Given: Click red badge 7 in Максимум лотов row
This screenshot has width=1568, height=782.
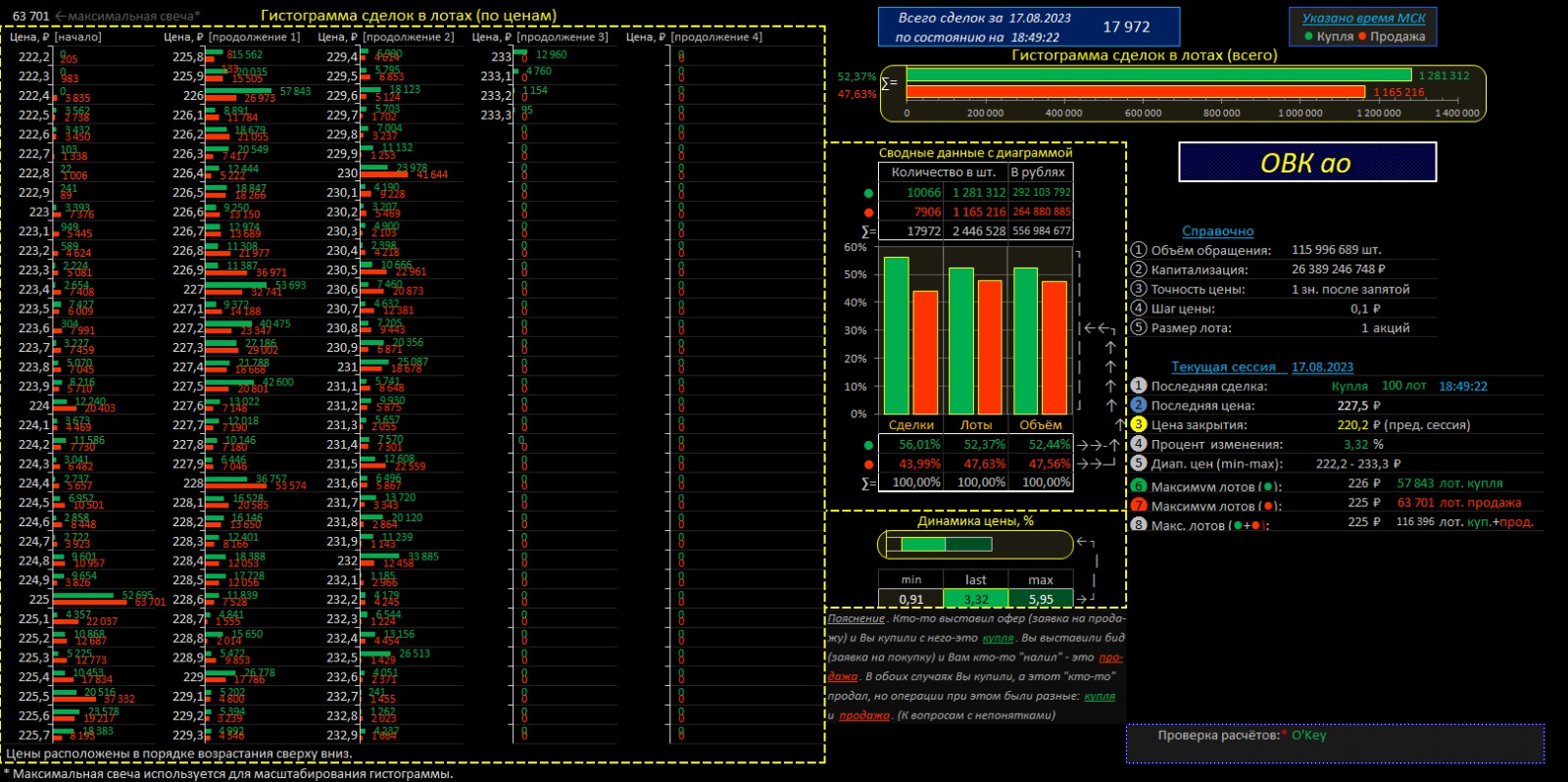Looking at the screenshot, I should [x=1138, y=505].
